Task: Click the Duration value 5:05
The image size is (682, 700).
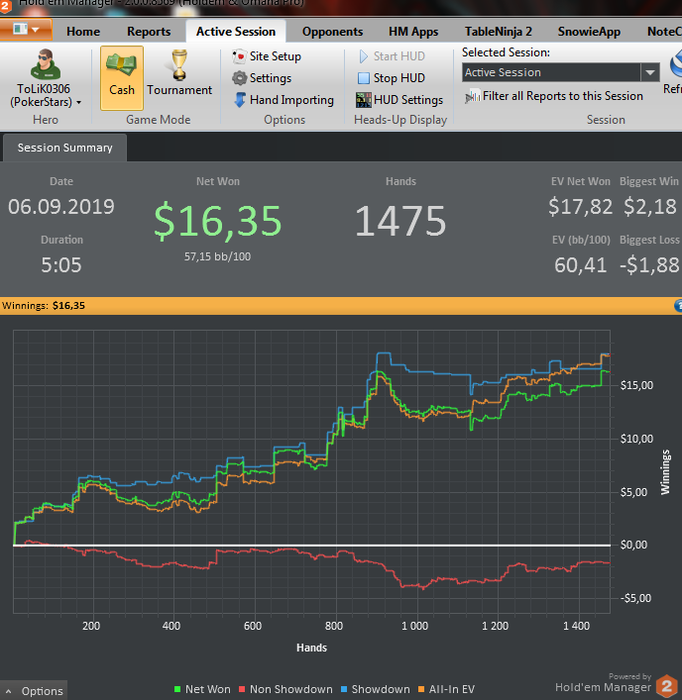Action: point(61,265)
